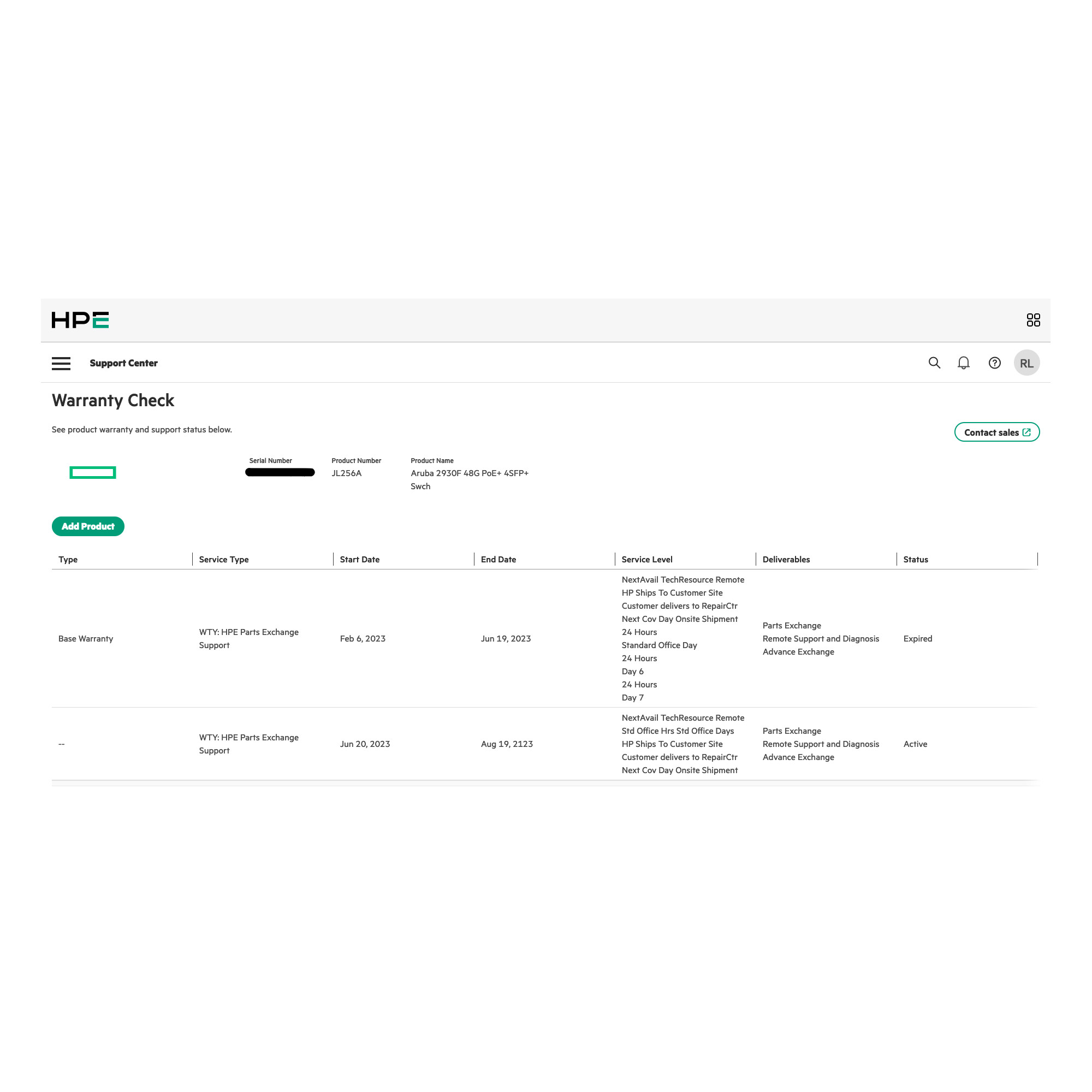Click the HPE logo
1092x1092 pixels.
coord(80,320)
